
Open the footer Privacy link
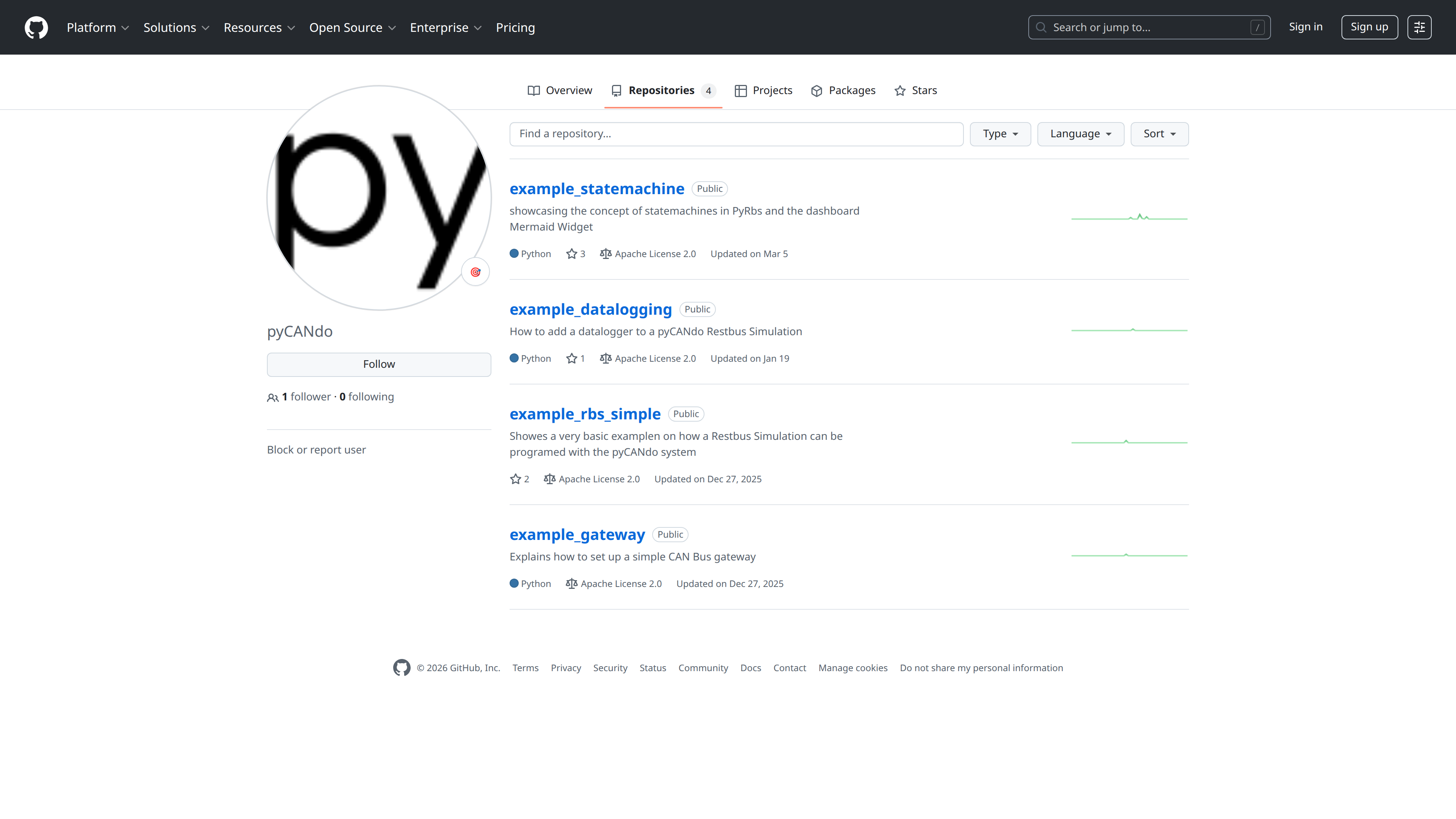(565, 668)
